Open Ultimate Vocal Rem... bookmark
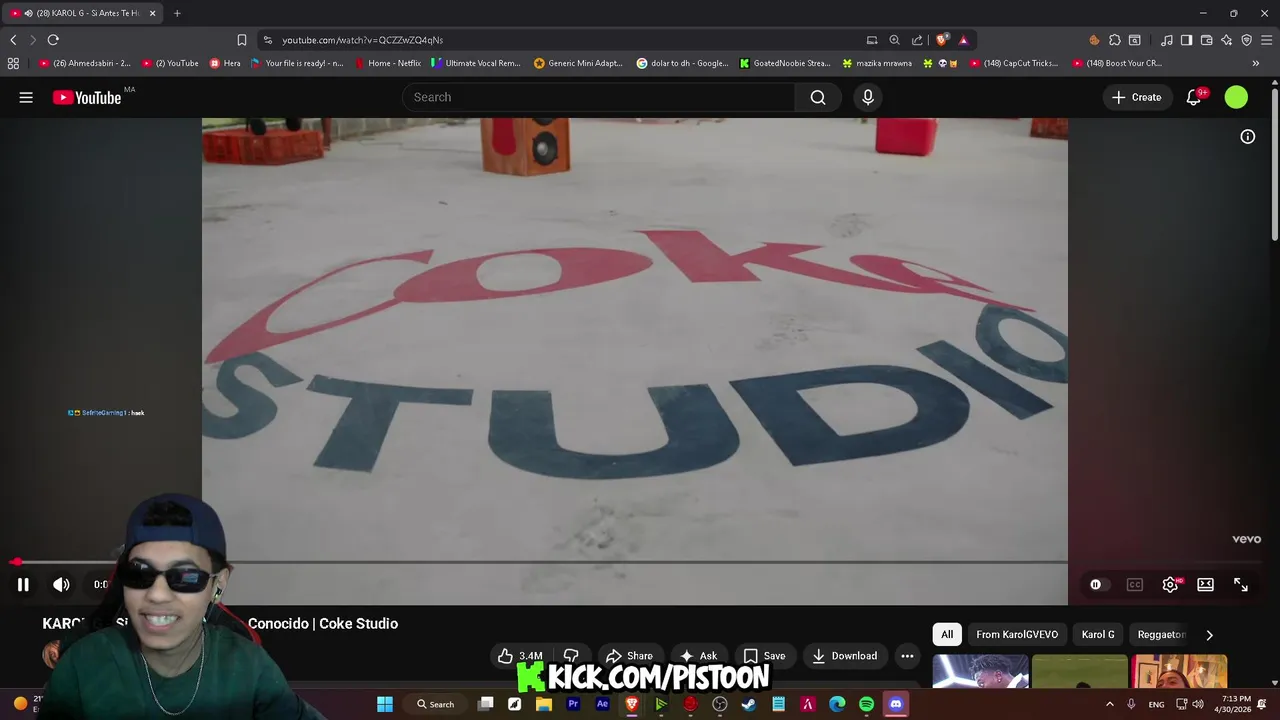This screenshot has width=1280, height=720. click(476, 63)
